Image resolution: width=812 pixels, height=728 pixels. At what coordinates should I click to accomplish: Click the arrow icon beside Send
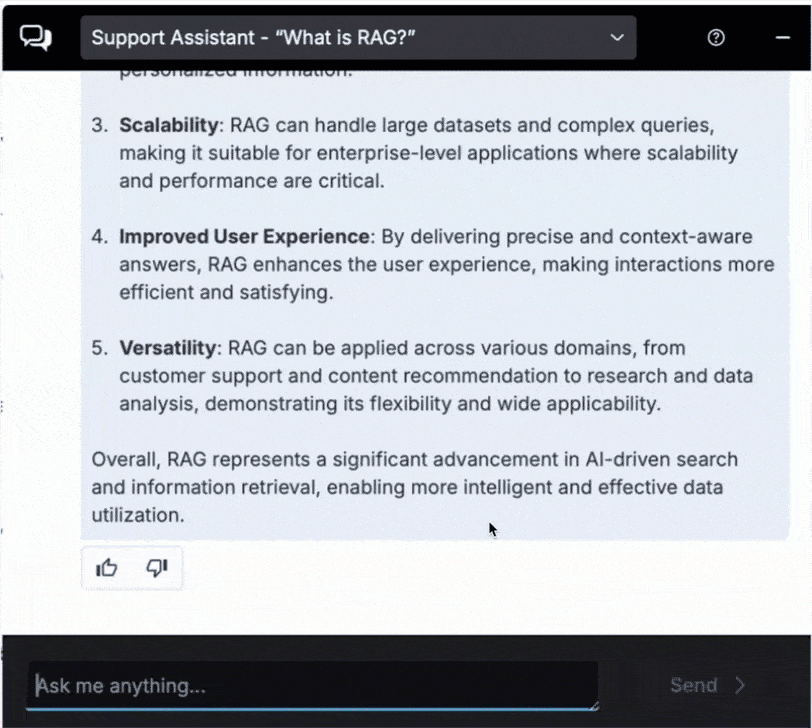[x=740, y=685]
